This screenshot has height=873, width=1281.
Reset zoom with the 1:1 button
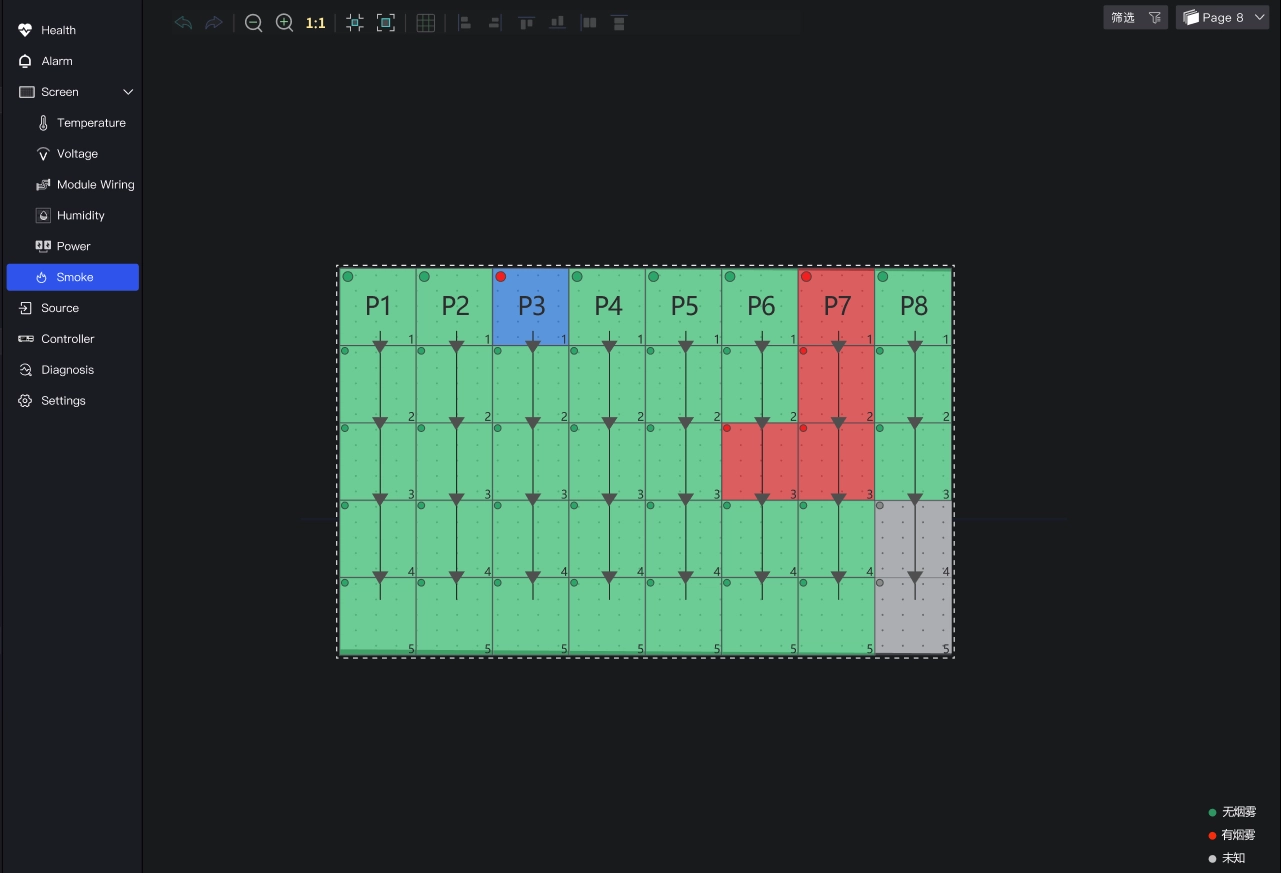tap(315, 23)
